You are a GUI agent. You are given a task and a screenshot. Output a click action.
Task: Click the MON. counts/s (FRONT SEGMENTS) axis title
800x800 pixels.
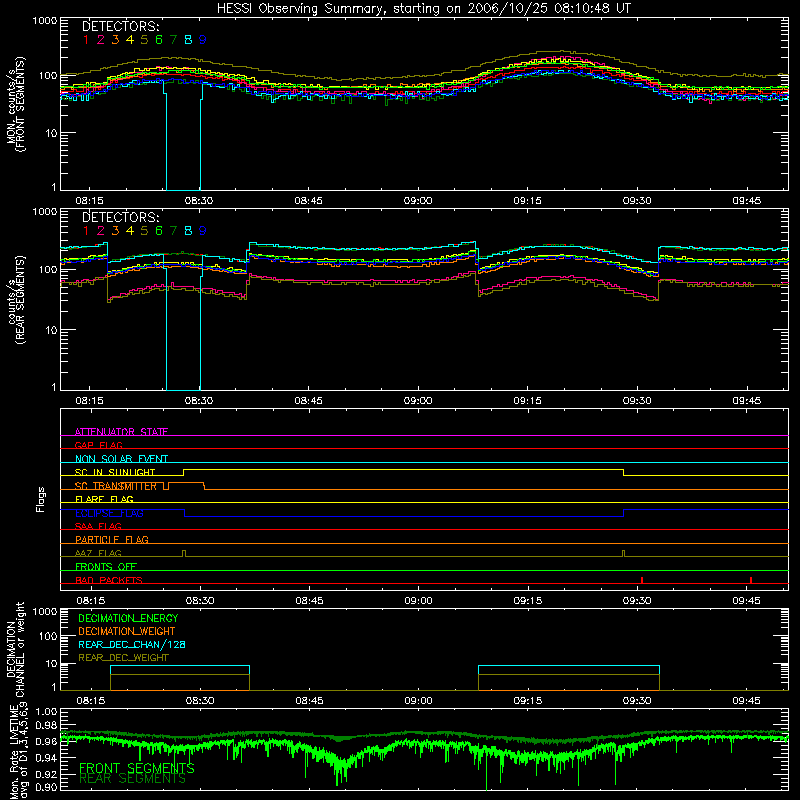click(15, 104)
